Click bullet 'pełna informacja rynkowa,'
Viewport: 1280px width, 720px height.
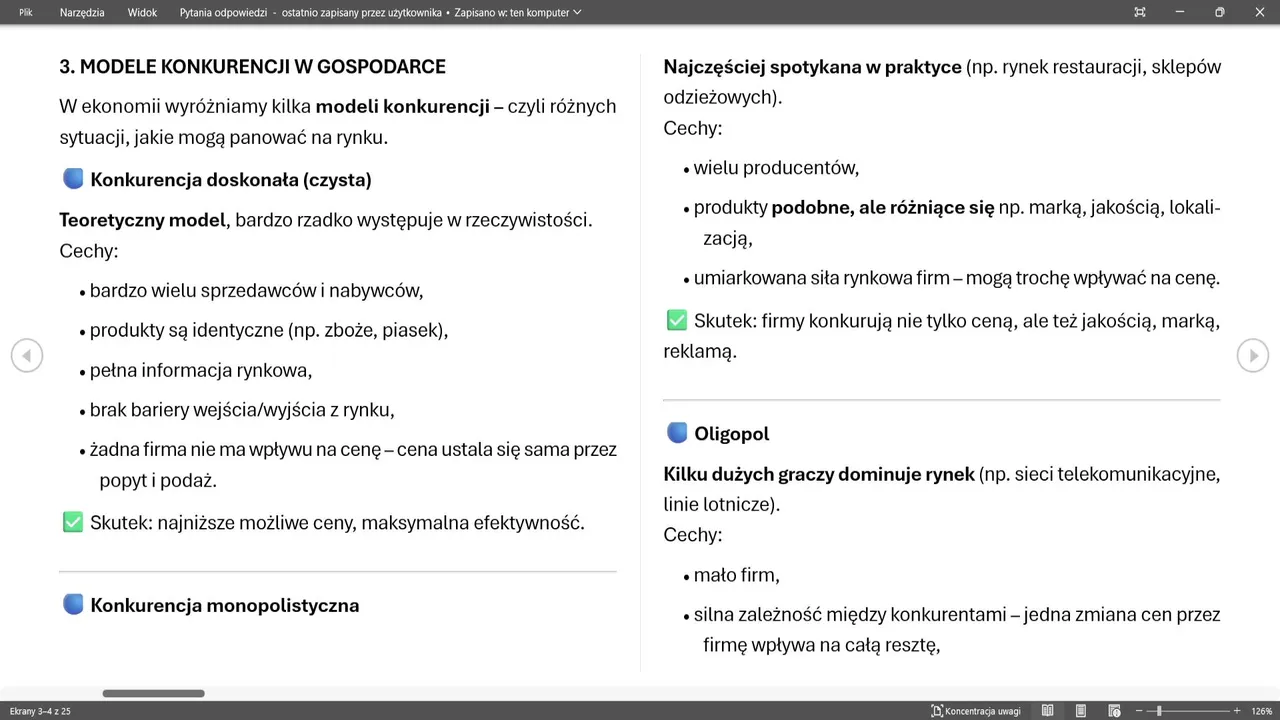(x=201, y=370)
